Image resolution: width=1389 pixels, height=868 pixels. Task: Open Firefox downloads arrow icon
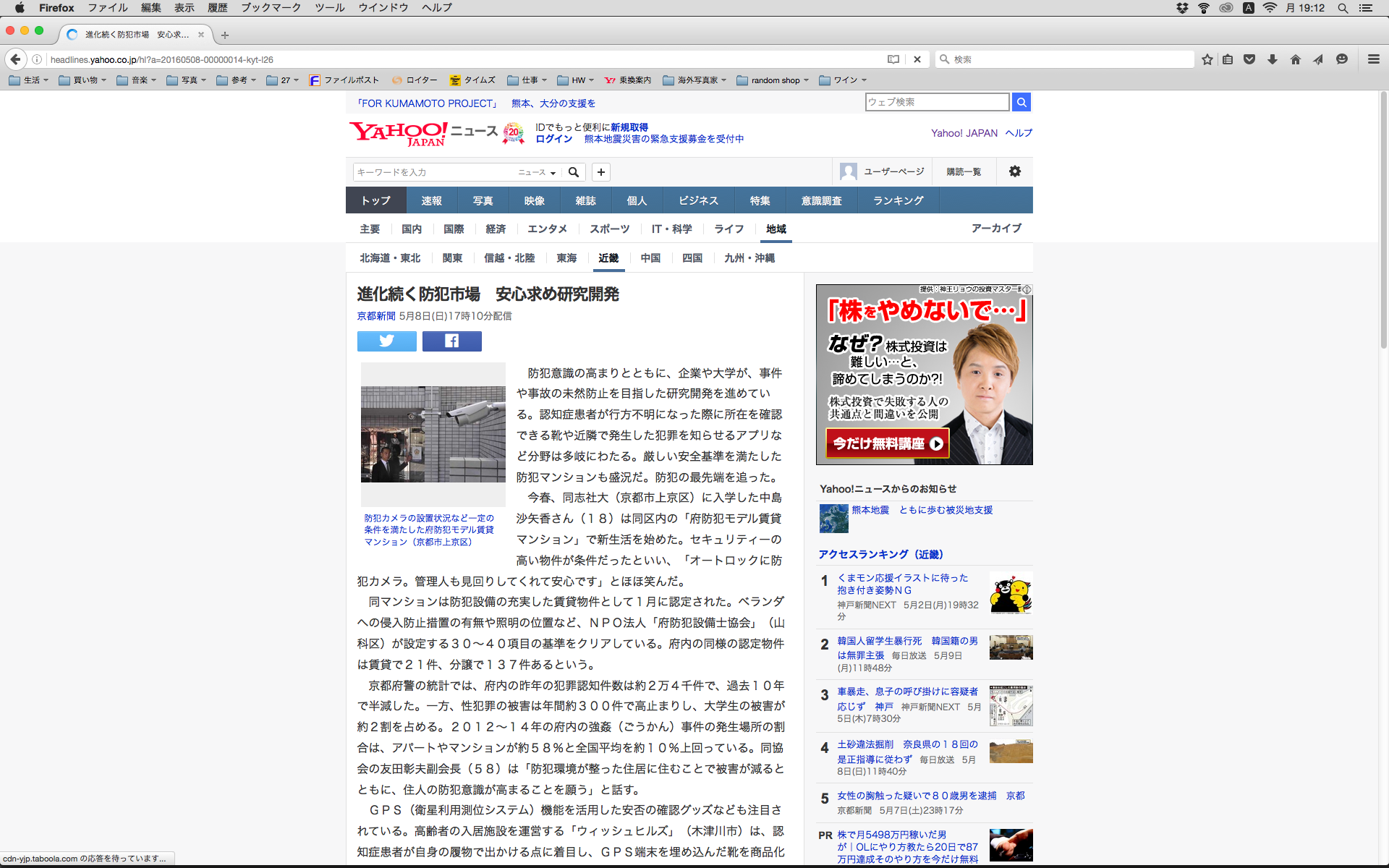coord(1273,59)
